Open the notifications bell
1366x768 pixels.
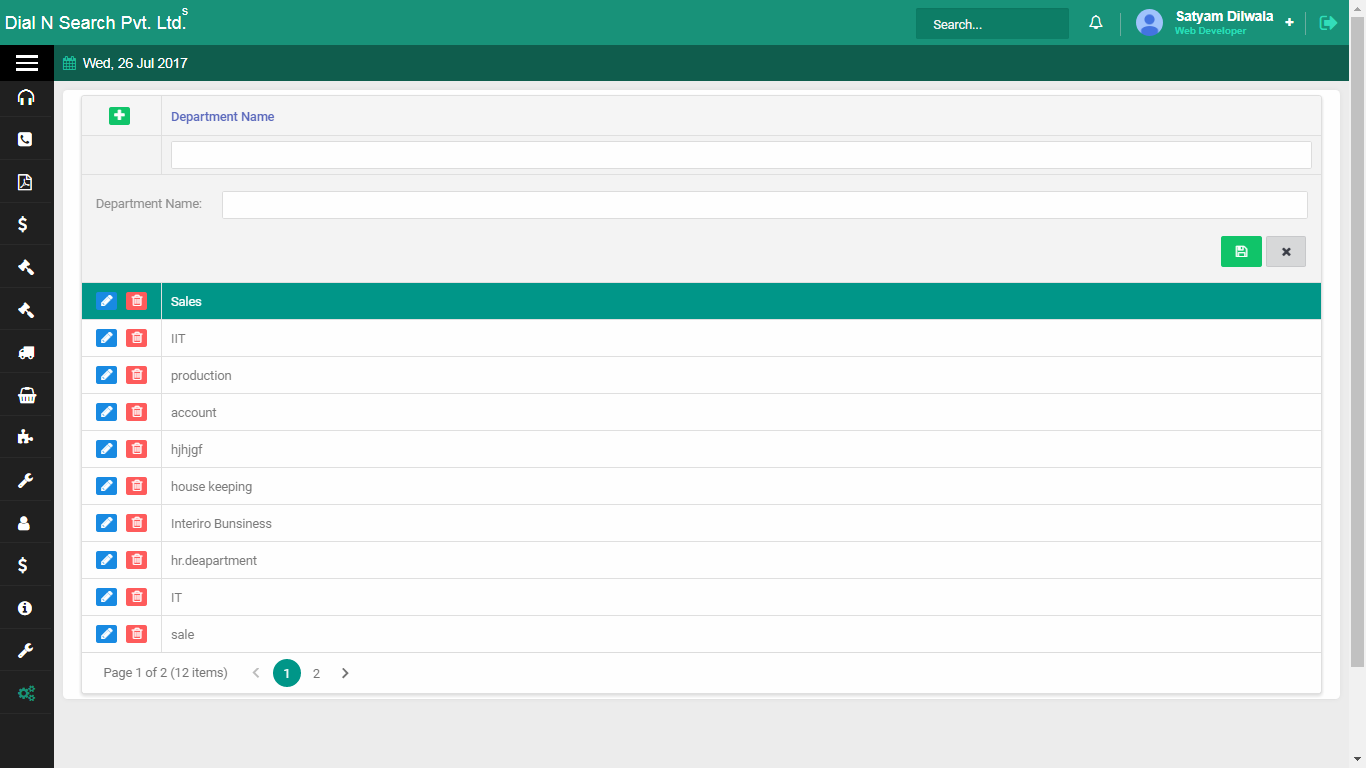point(1096,23)
